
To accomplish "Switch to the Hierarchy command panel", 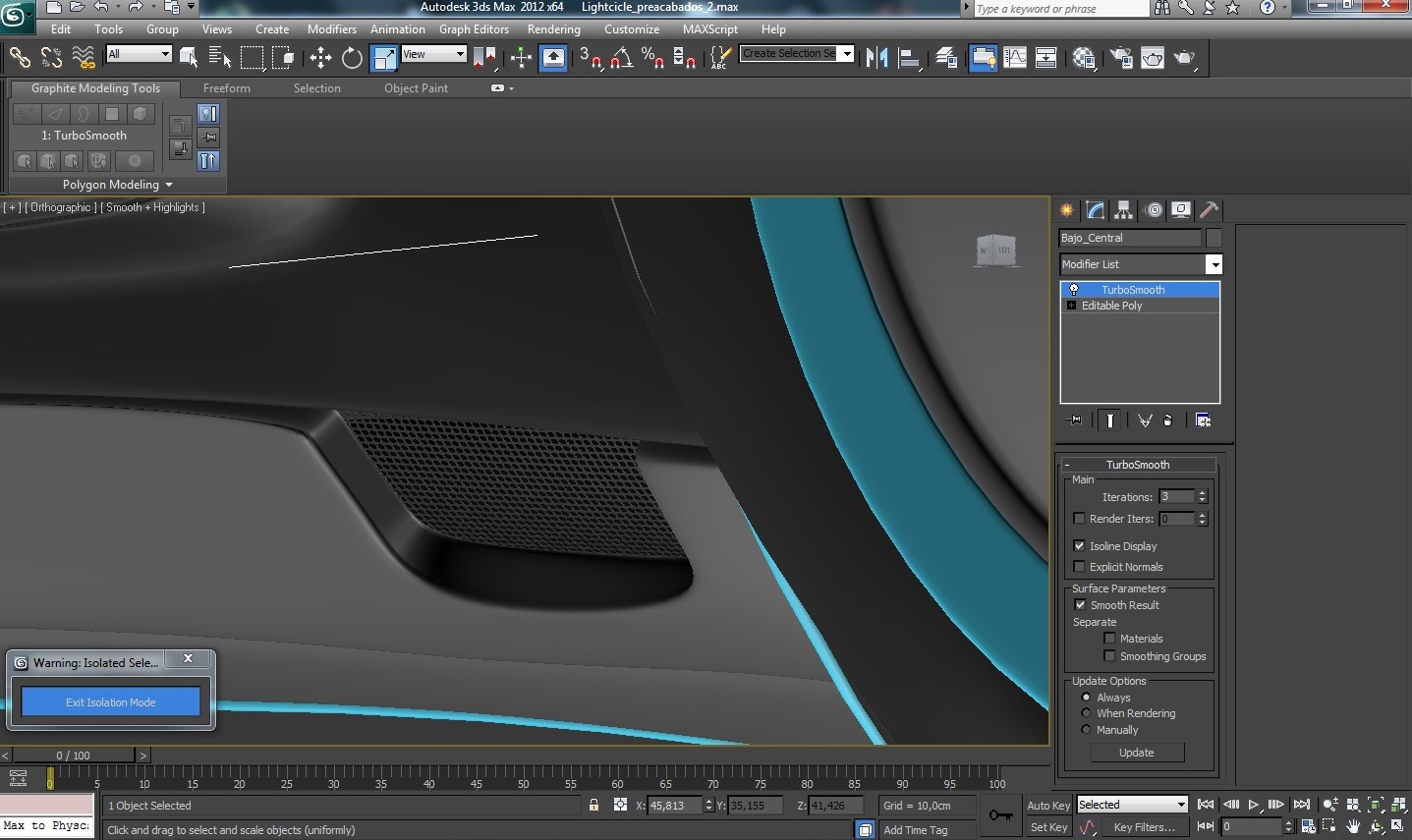I will 1124,210.
